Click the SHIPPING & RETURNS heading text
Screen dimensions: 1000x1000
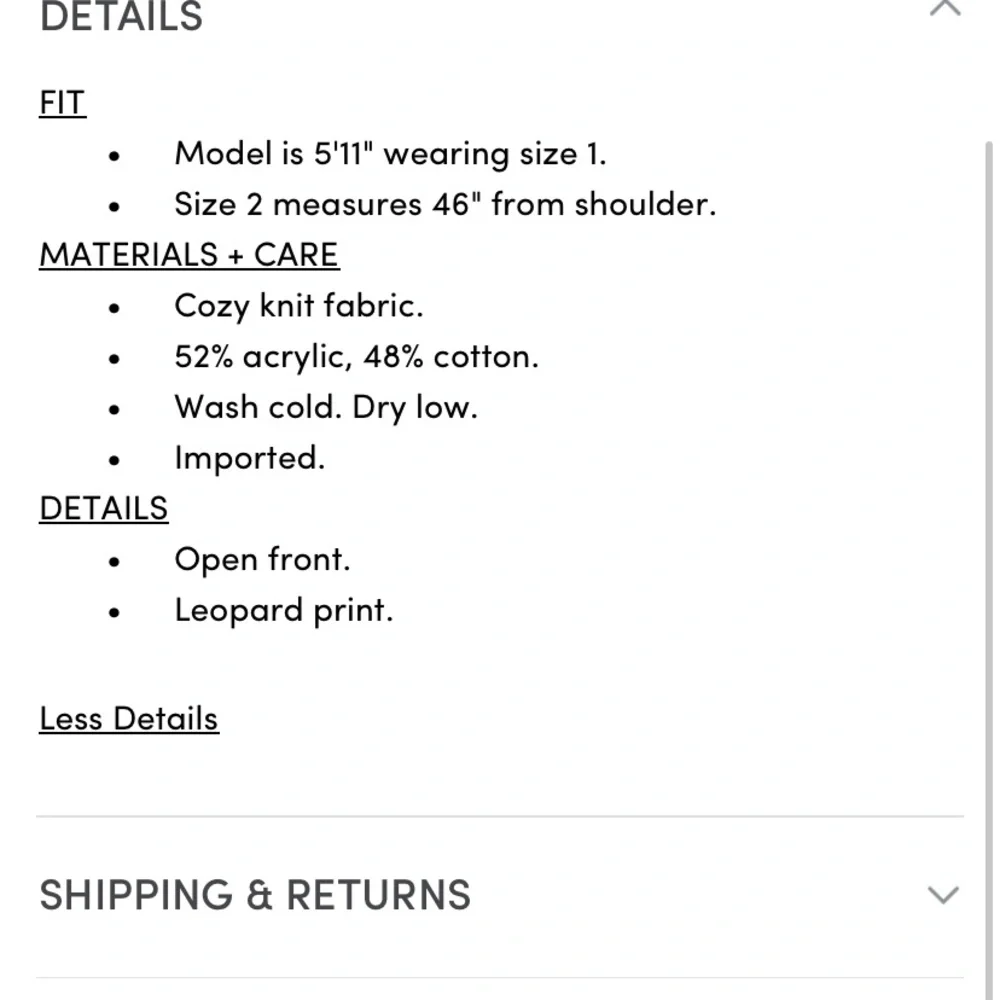[x=255, y=895]
